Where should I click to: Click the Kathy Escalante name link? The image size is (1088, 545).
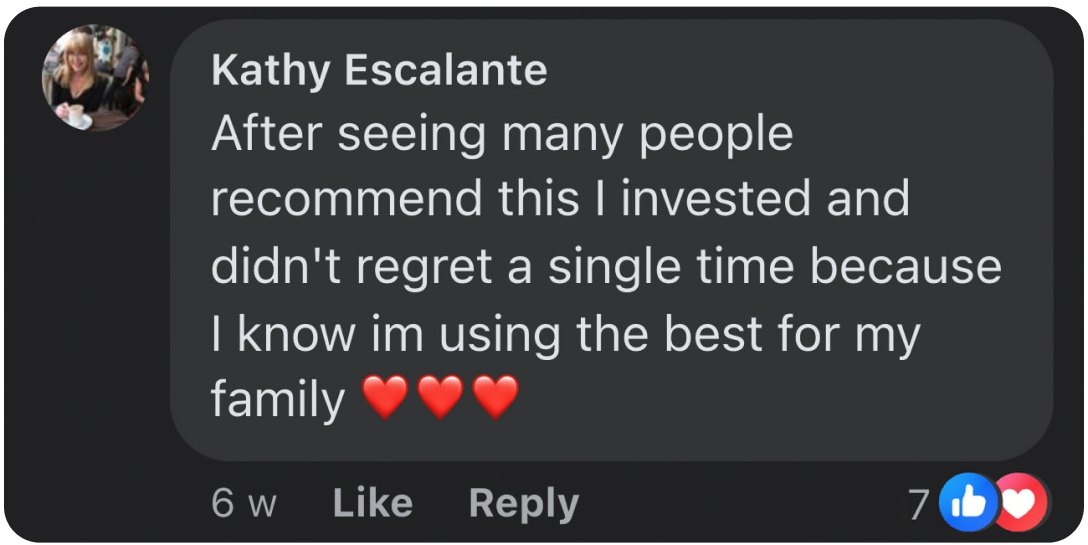click(380, 71)
